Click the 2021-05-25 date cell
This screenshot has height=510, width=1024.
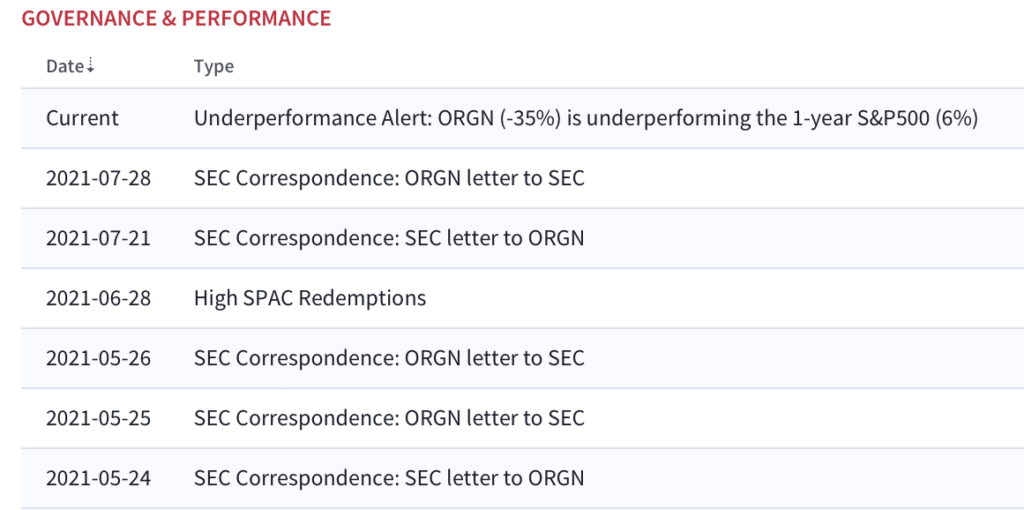click(x=98, y=418)
